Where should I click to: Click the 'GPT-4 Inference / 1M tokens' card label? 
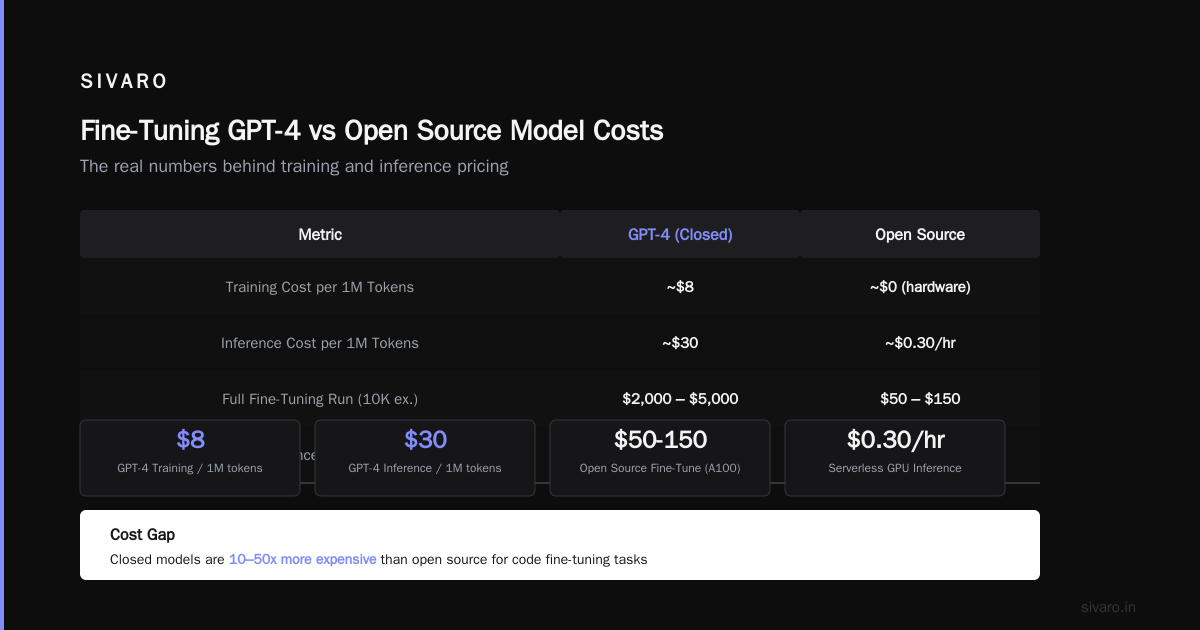pyautogui.click(x=425, y=468)
